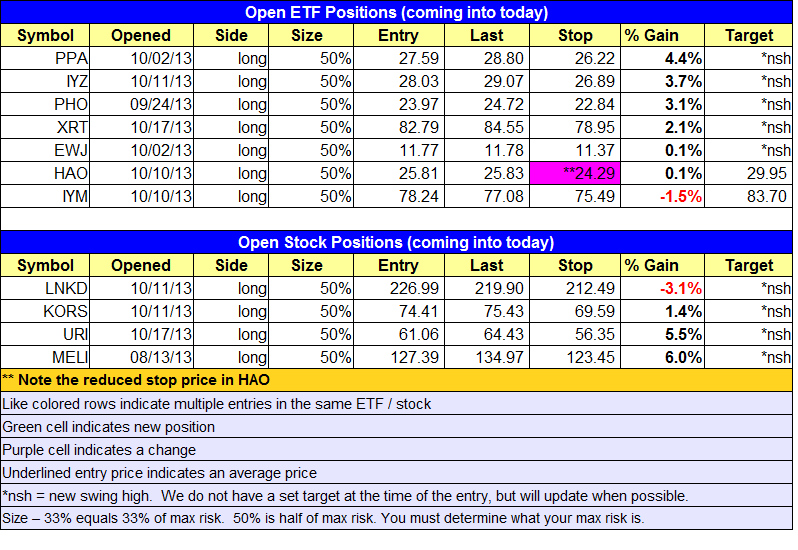Image resolution: width=798 pixels, height=550 pixels.
Task: Select the PPA symbol cell
Action: [45, 58]
